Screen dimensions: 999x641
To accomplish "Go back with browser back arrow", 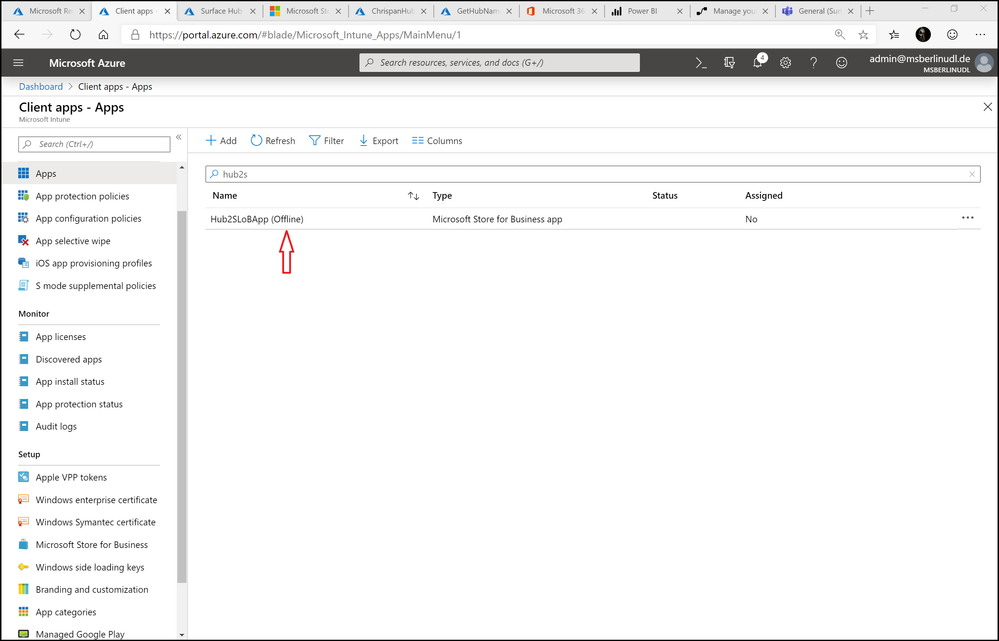I will tap(20, 35).
